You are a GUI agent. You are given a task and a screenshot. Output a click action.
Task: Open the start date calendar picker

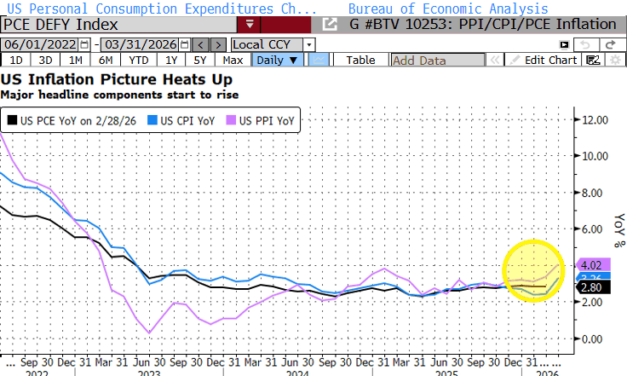(x=85, y=44)
